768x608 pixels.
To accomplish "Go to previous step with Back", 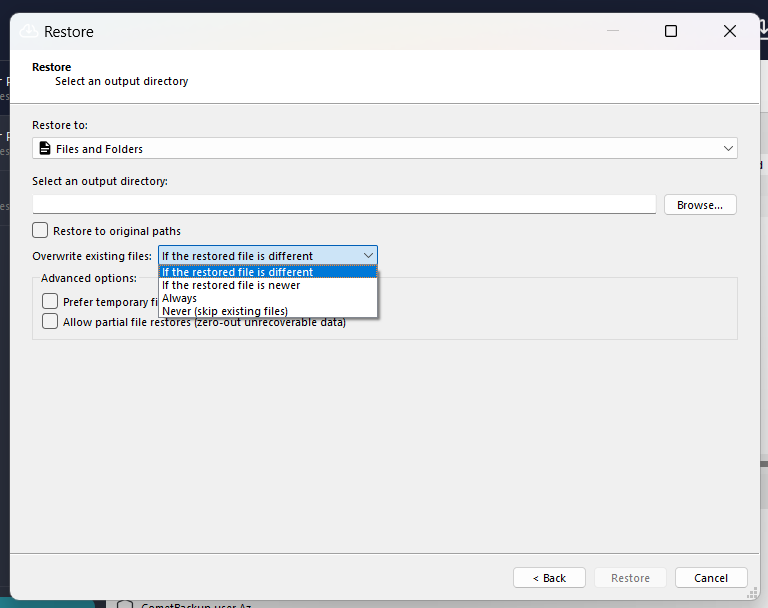I will click(549, 578).
